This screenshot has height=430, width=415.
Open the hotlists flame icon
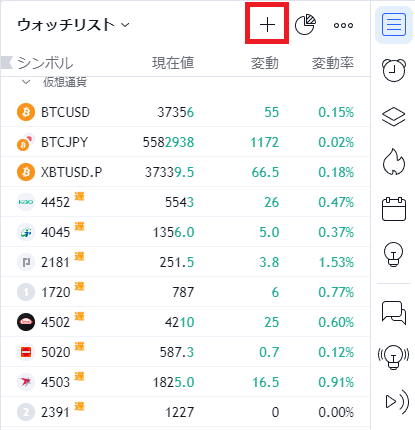[394, 161]
